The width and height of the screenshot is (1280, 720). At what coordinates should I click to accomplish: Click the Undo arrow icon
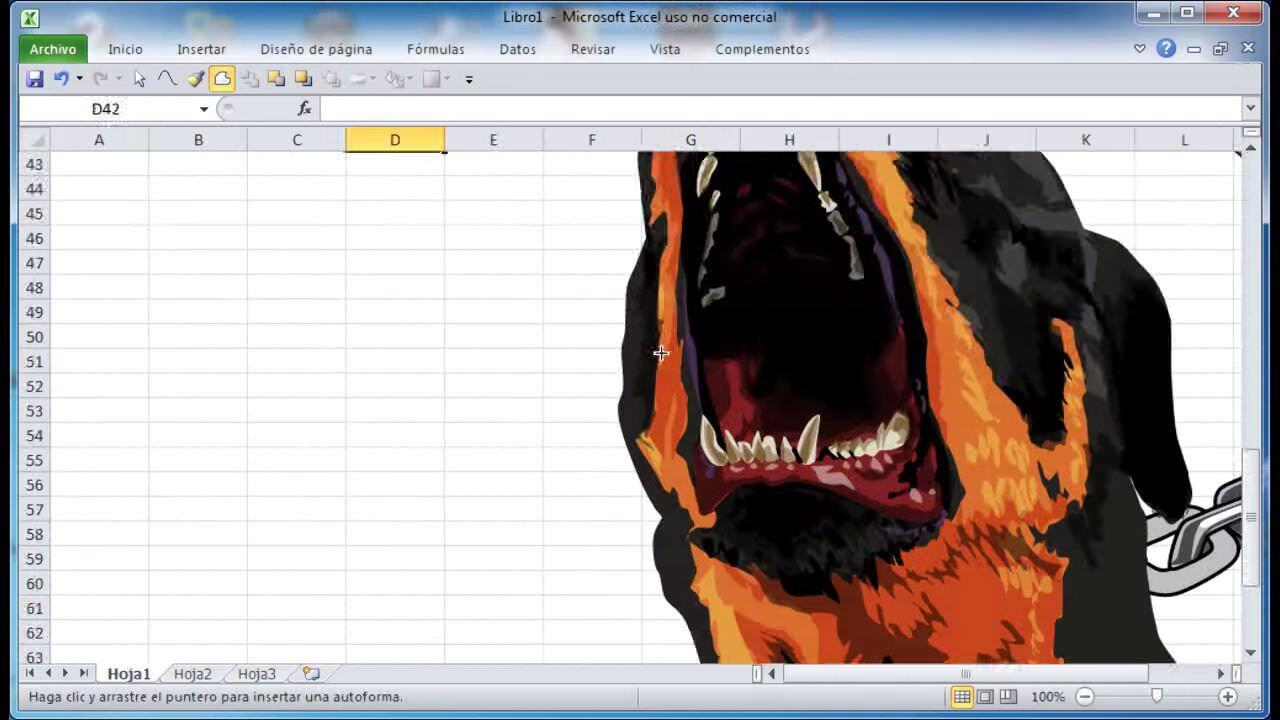point(61,79)
